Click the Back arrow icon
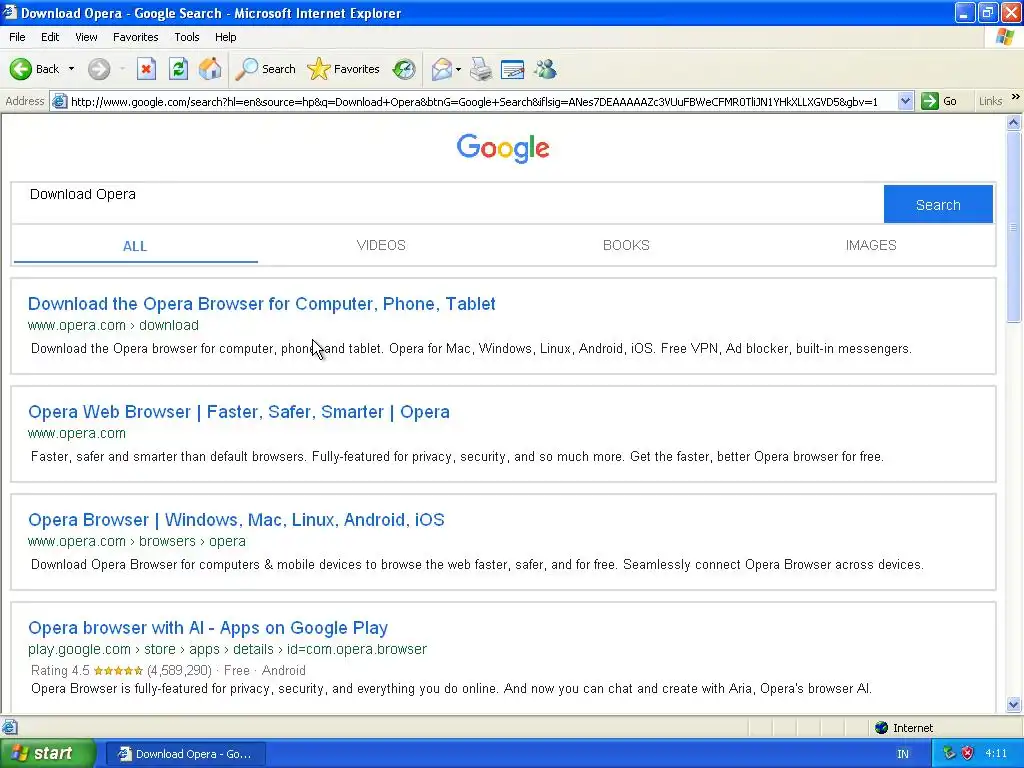 tap(21, 69)
